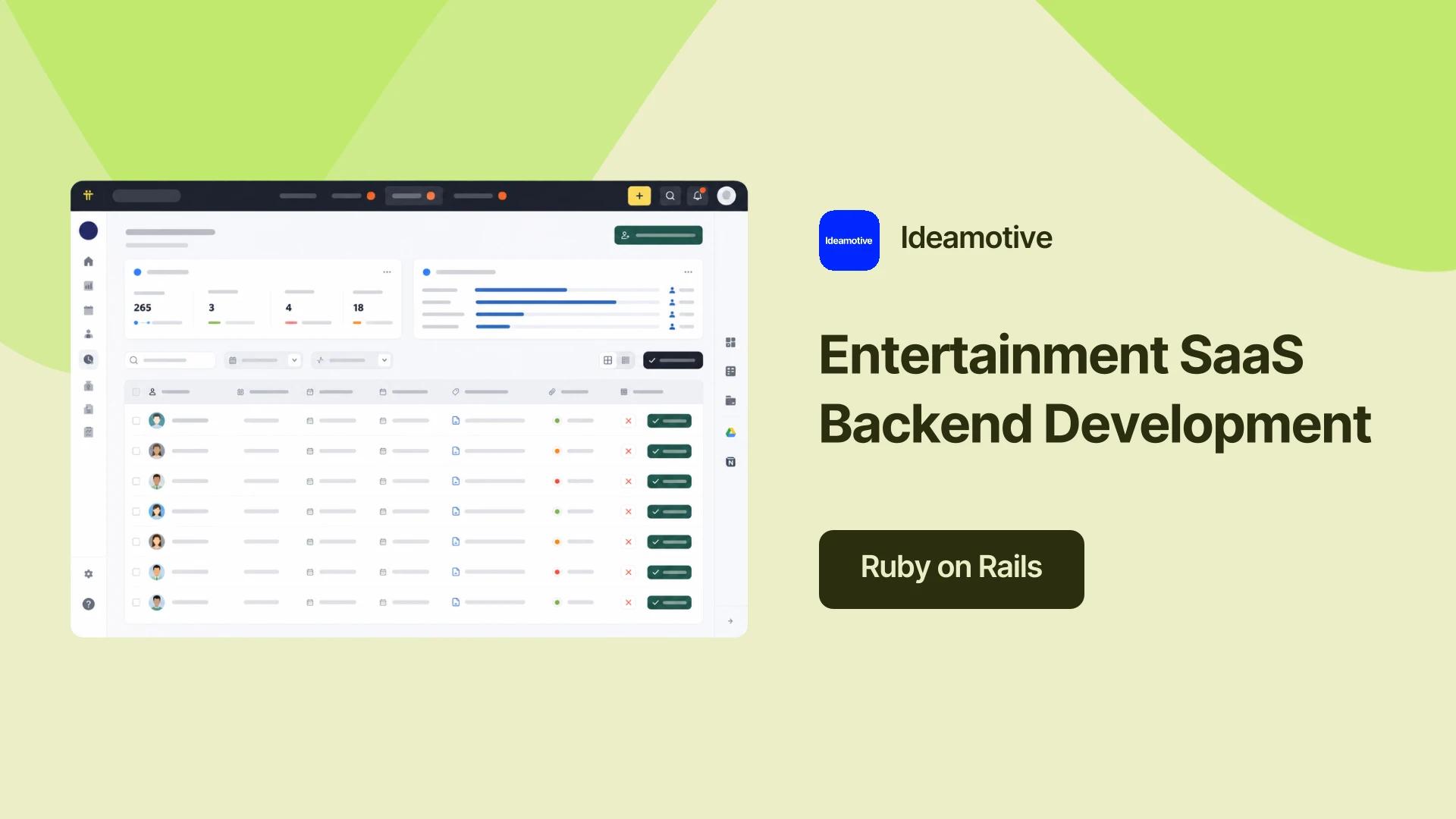Tick the select-all checkbox in the table header
The image size is (1456, 819).
click(136, 392)
